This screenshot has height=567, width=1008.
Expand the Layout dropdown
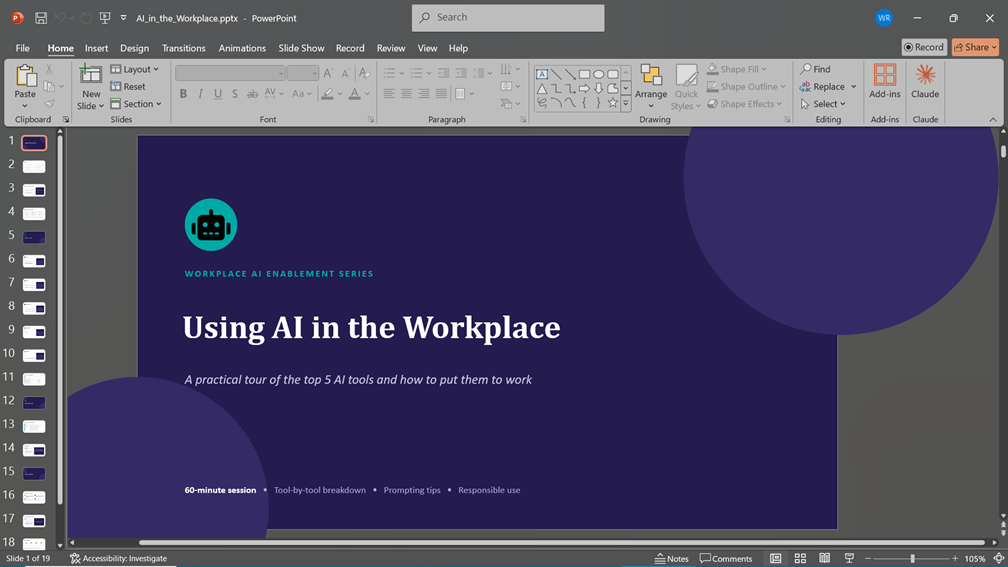(134, 69)
